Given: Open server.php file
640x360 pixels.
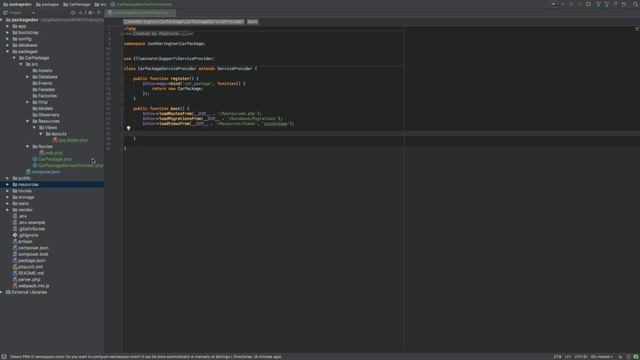Looking at the screenshot, I should coord(27,280).
